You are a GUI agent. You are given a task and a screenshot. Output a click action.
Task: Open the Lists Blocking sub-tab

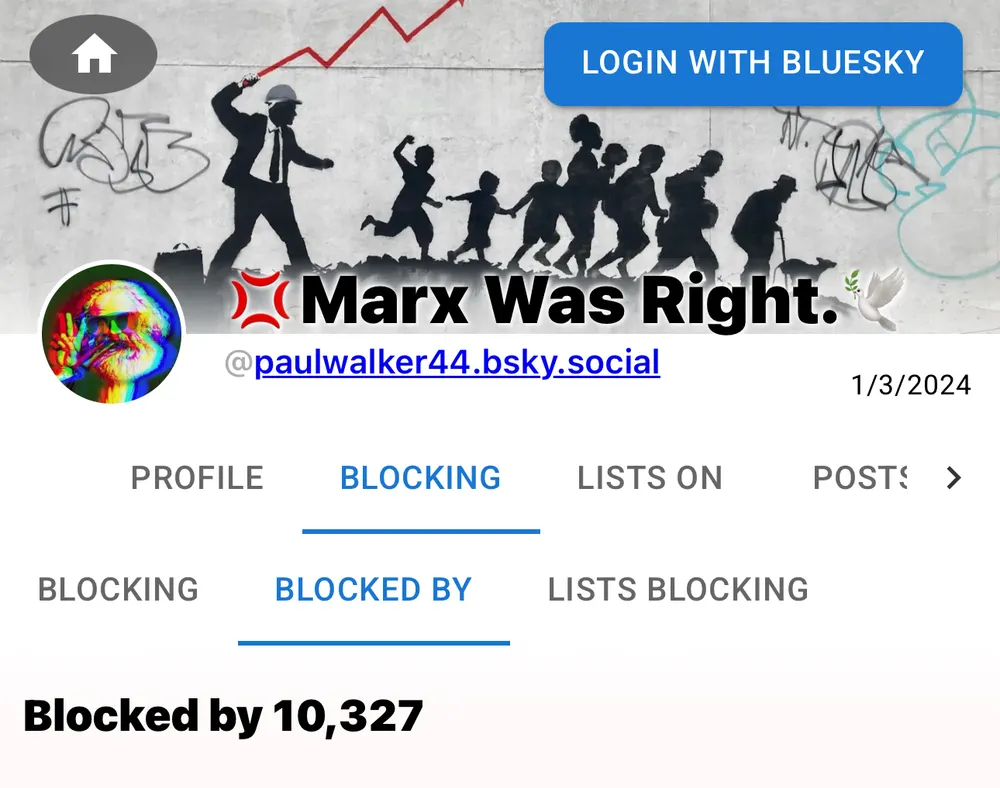click(678, 590)
